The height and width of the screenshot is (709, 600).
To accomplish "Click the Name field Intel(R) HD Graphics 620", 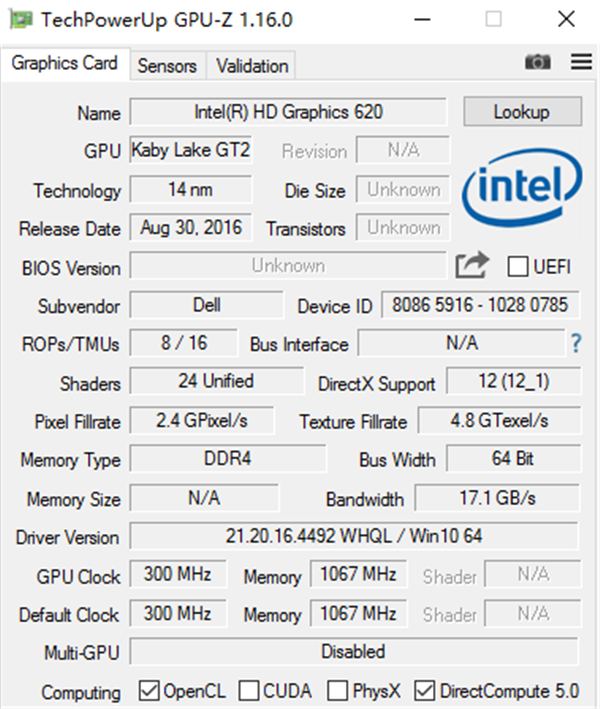I will 288,112.
